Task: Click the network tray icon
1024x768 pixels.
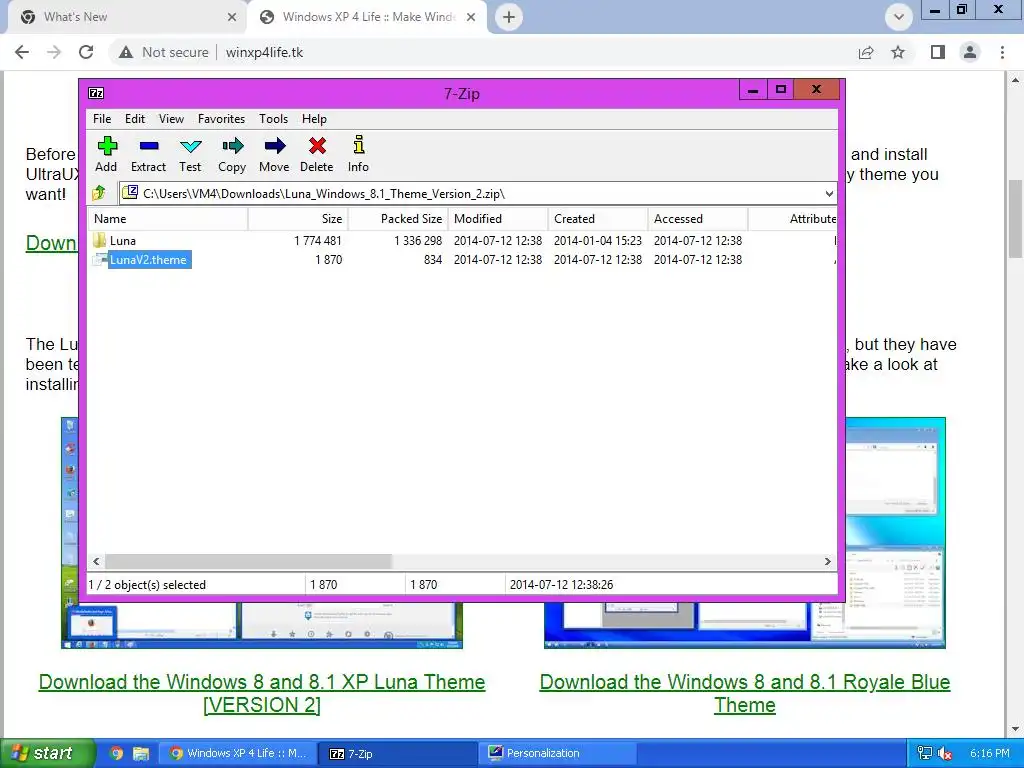Action: coord(924,753)
